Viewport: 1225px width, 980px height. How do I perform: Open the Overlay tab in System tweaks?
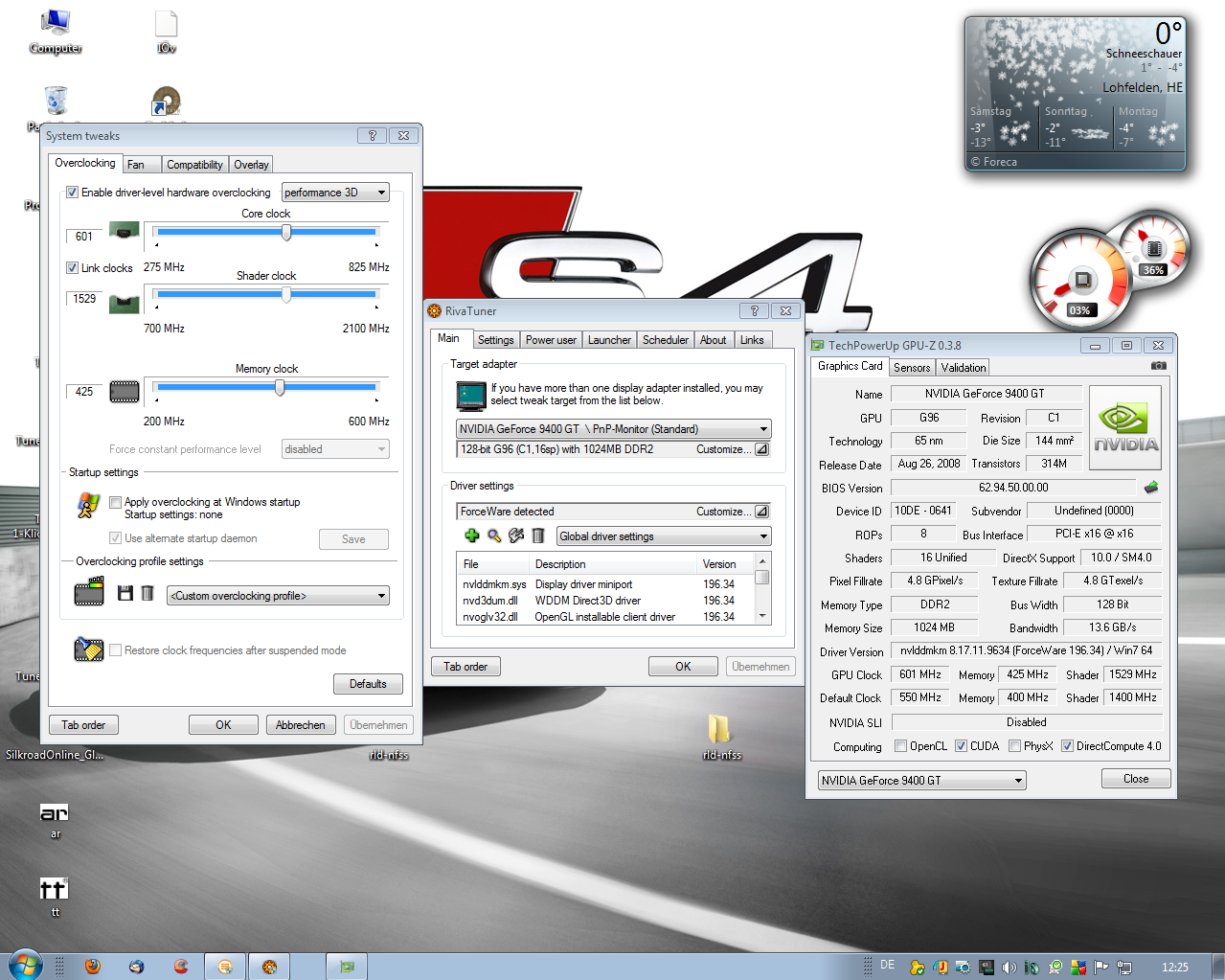coord(251,165)
